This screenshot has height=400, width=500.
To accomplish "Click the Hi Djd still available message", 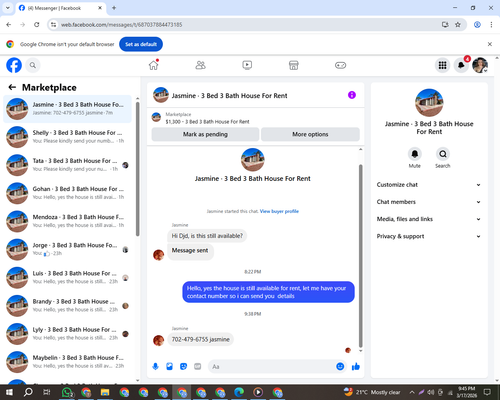I will click(207, 236).
